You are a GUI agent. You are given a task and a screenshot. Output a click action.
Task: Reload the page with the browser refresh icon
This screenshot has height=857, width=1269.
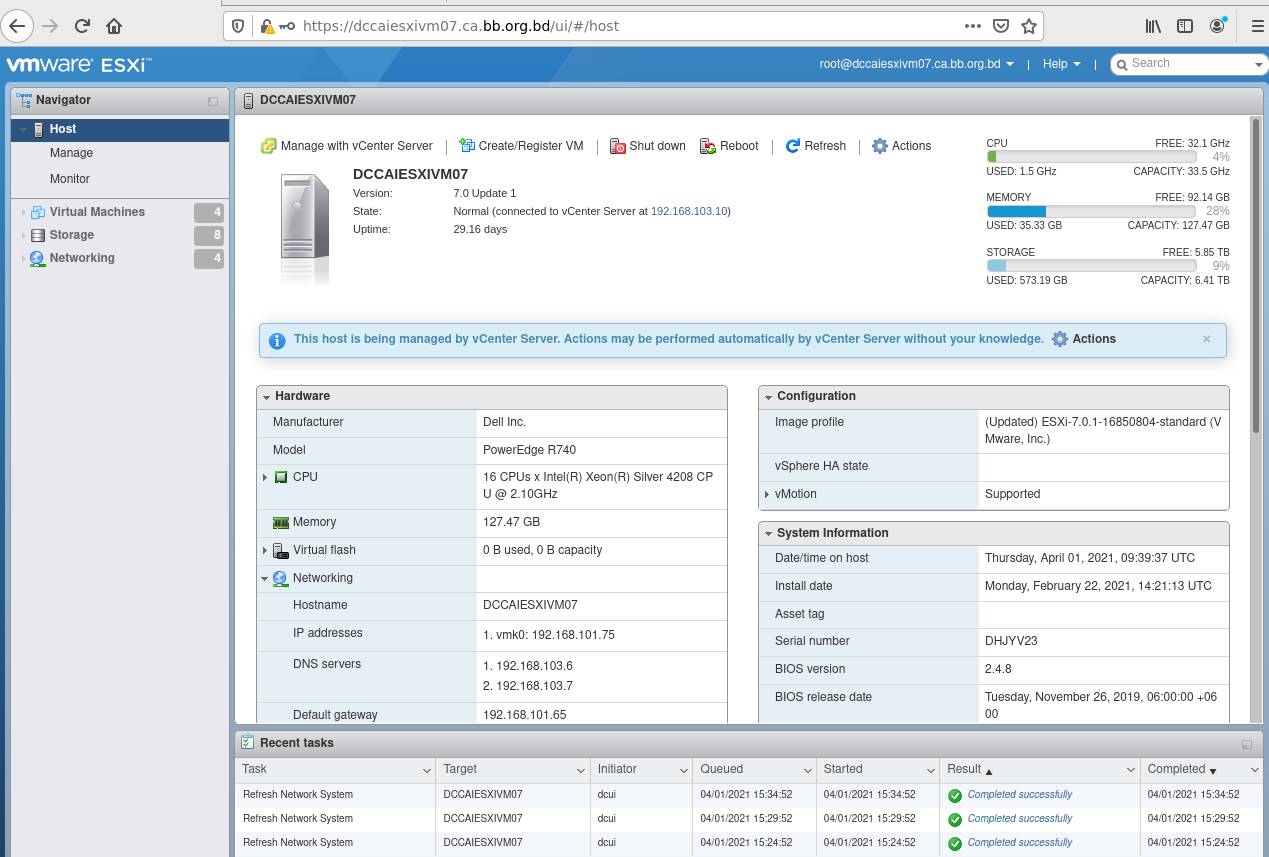pos(82,26)
